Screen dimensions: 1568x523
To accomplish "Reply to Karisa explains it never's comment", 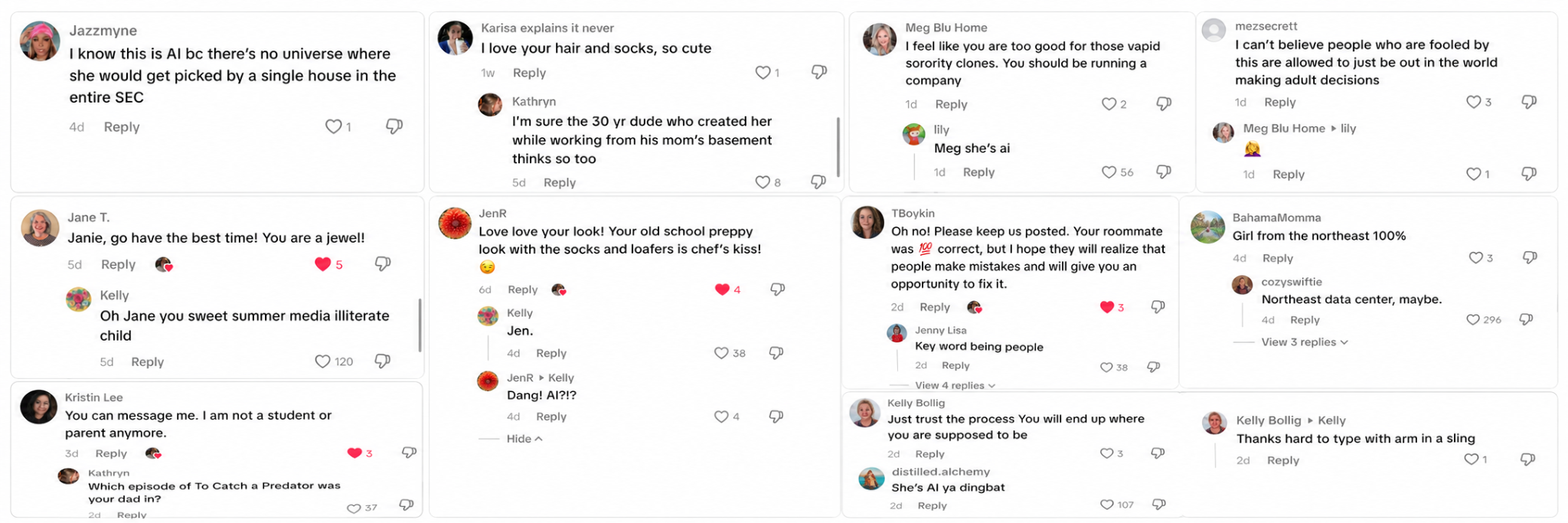I will tap(529, 73).
